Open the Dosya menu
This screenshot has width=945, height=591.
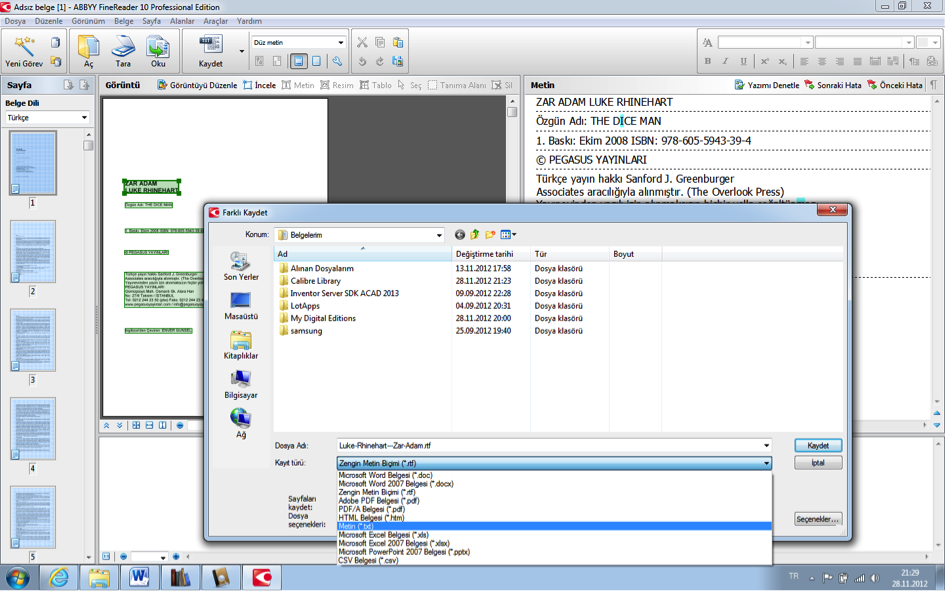[15, 21]
